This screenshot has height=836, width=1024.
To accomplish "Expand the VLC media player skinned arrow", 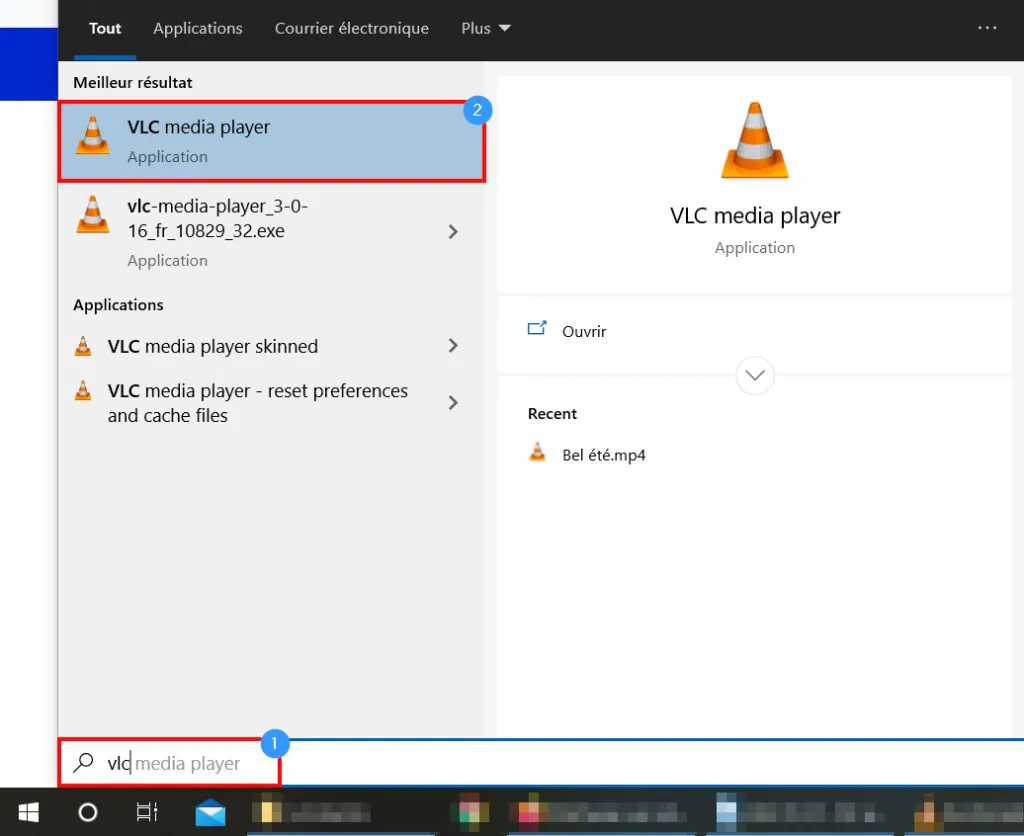I will [453, 346].
